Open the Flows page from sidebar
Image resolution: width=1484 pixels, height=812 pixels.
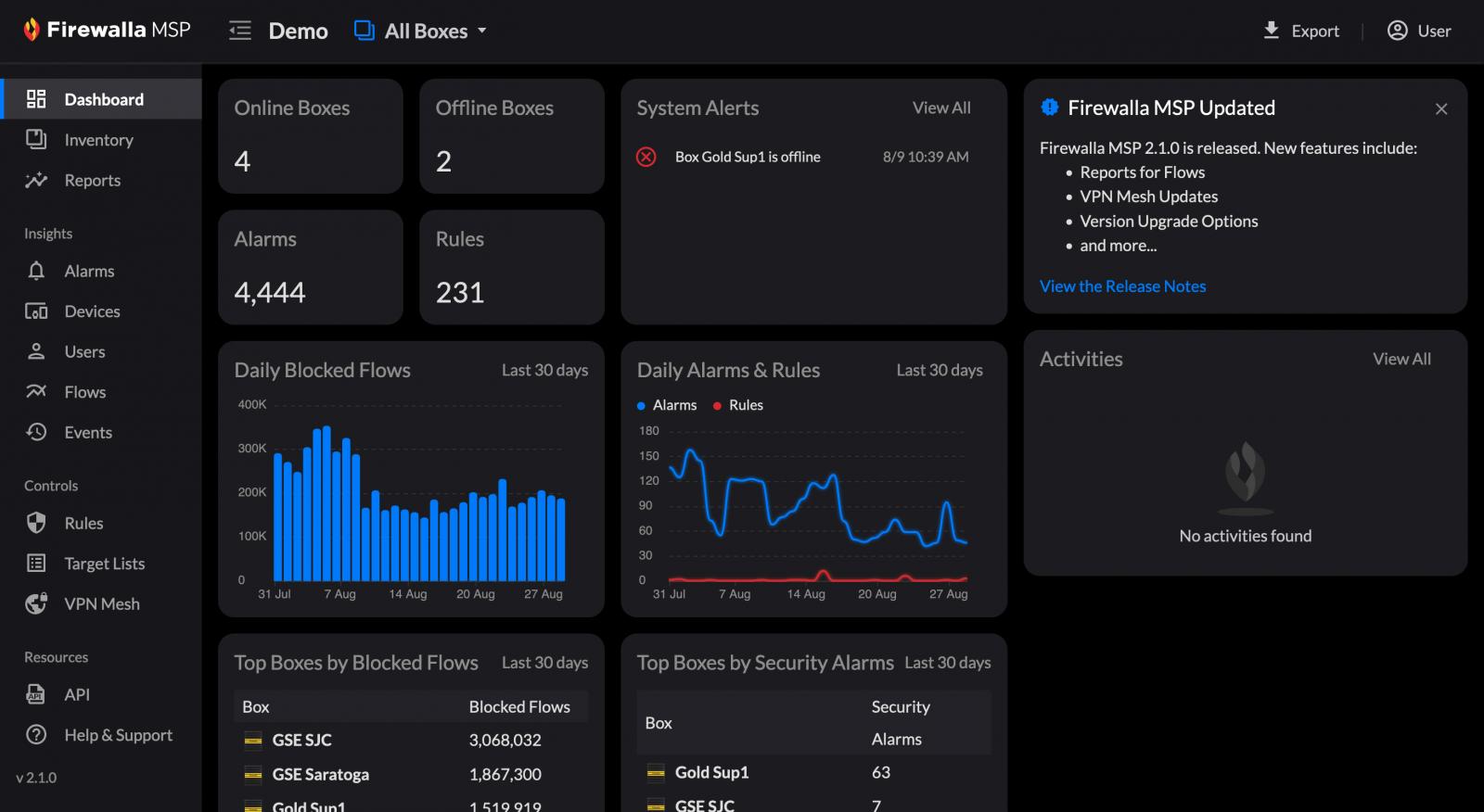100,391
